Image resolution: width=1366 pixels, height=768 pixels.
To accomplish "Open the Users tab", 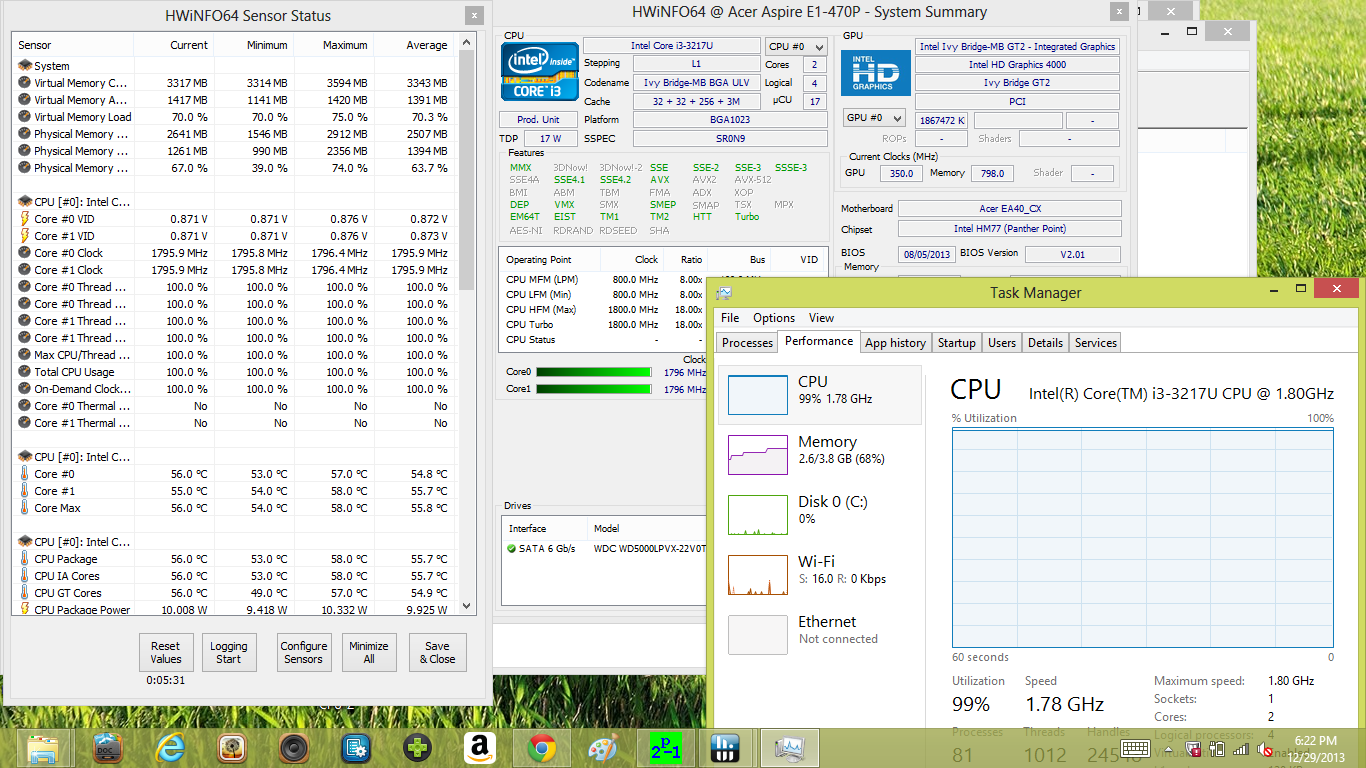I will (x=1001, y=343).
